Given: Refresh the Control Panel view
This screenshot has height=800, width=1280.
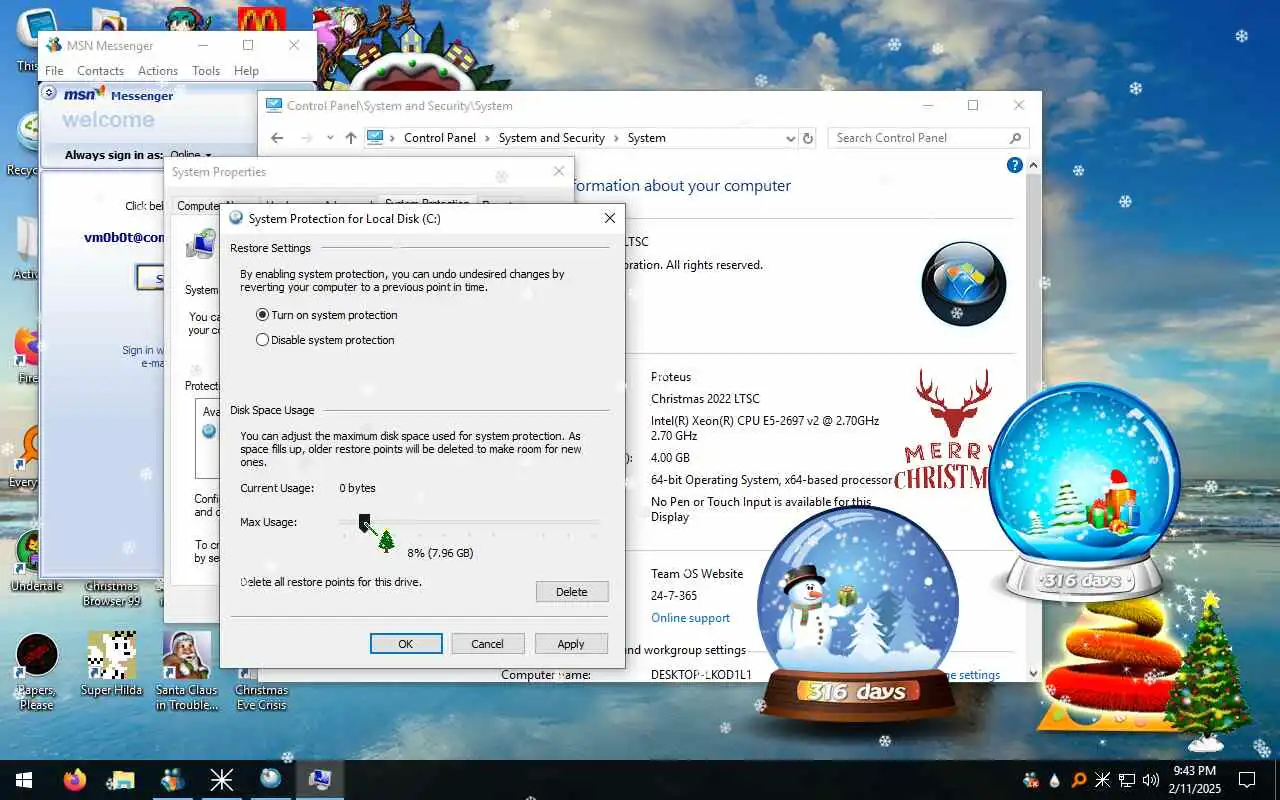Looking at the screenshot, I should point(808,138).
